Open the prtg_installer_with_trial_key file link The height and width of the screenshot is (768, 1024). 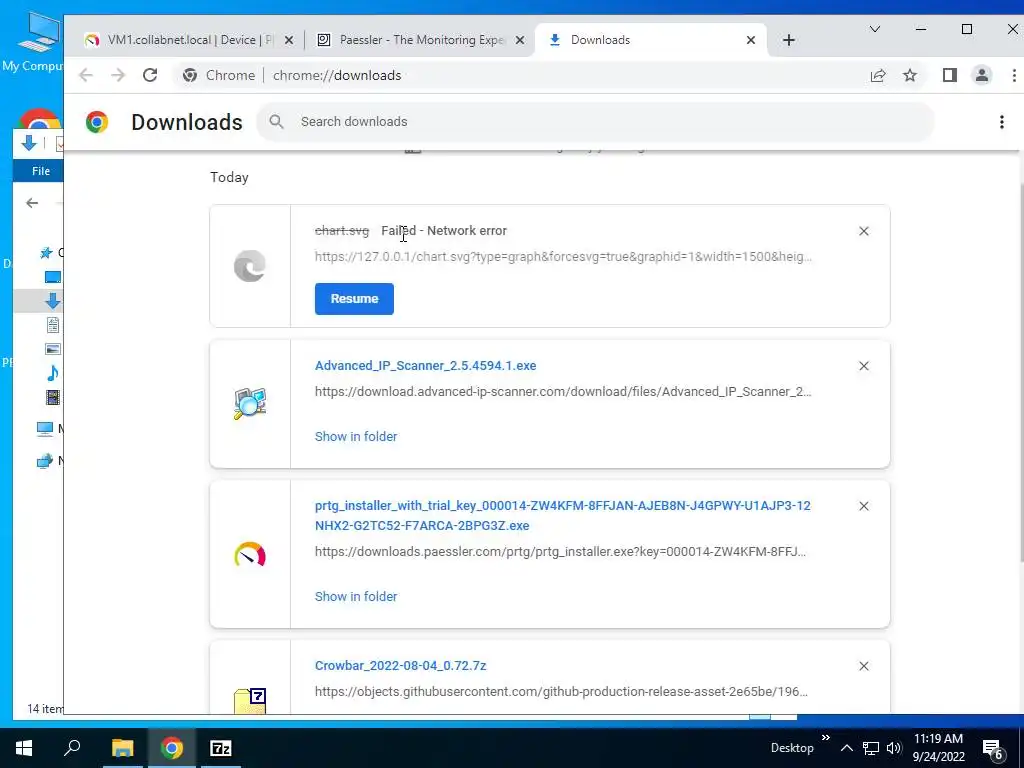[x=562, y=515]
